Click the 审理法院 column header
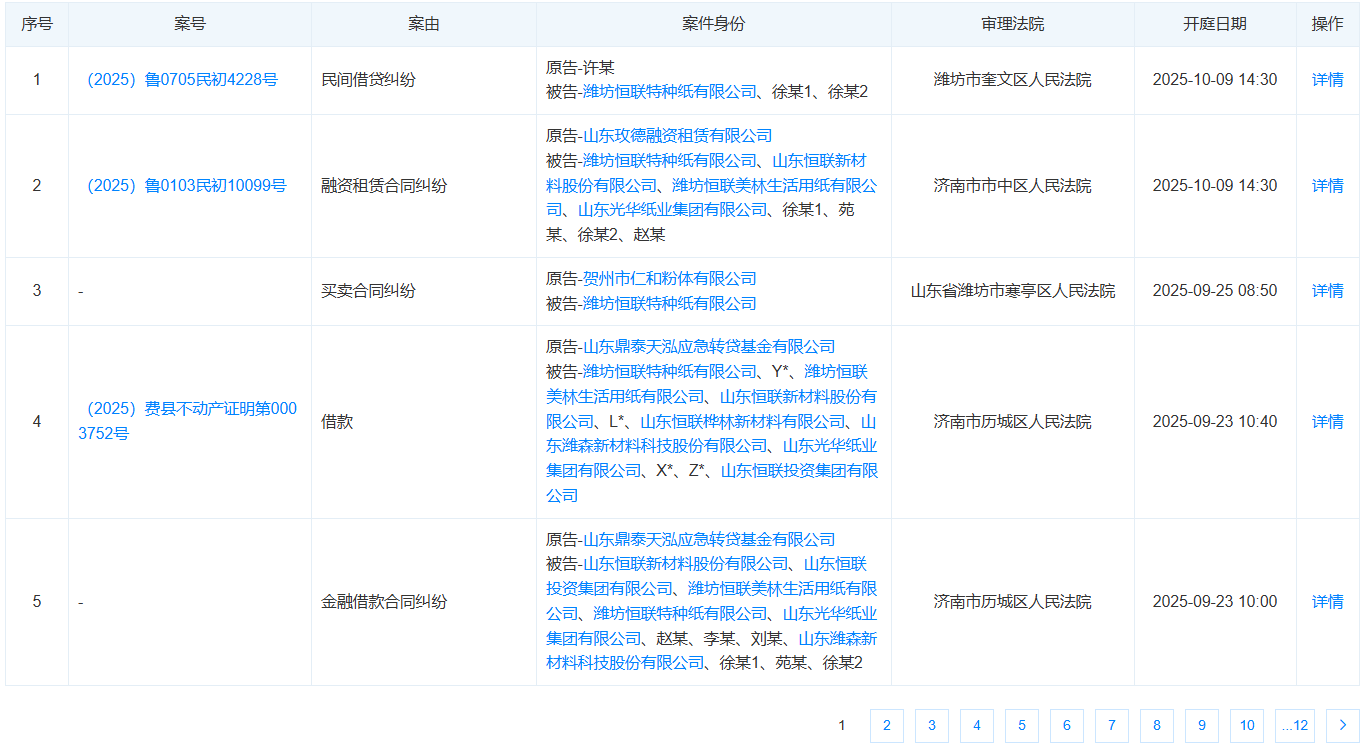Viewport: 1365px width, 753px height. [x=1013, y=24]
